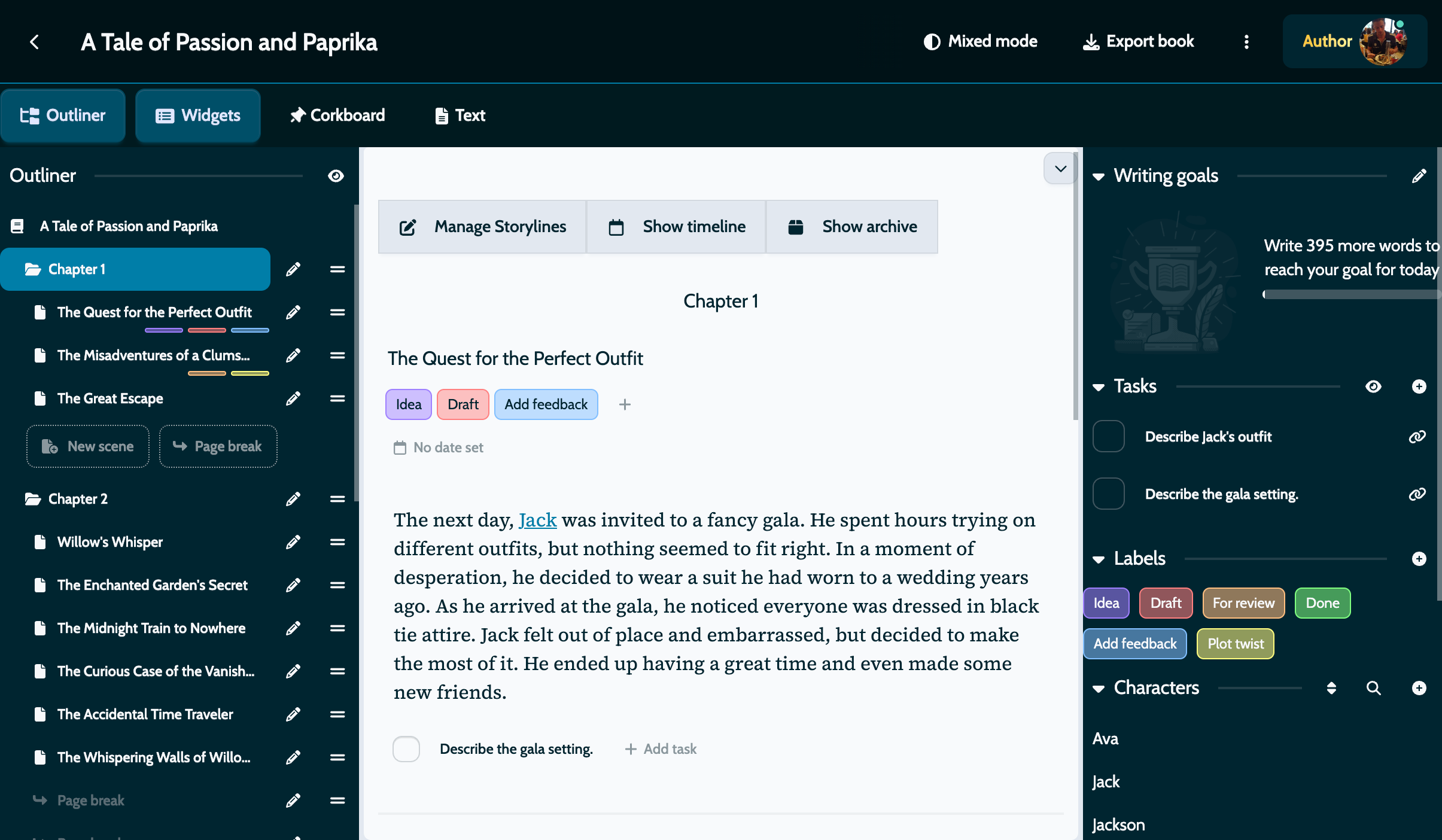Open the three-dot overflow menu
This screenshot has width=1442, height=840.
coord(1246,41)
